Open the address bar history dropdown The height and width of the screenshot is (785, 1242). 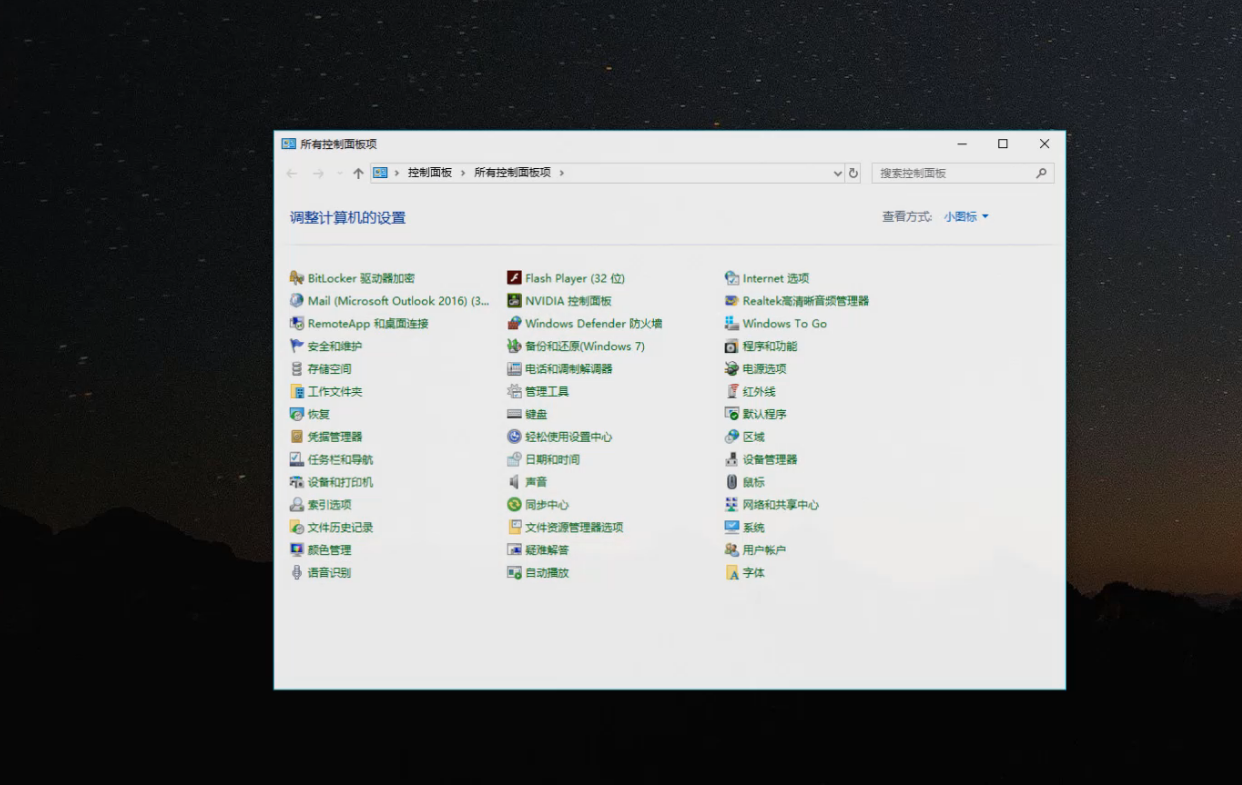tap(837, 173)
